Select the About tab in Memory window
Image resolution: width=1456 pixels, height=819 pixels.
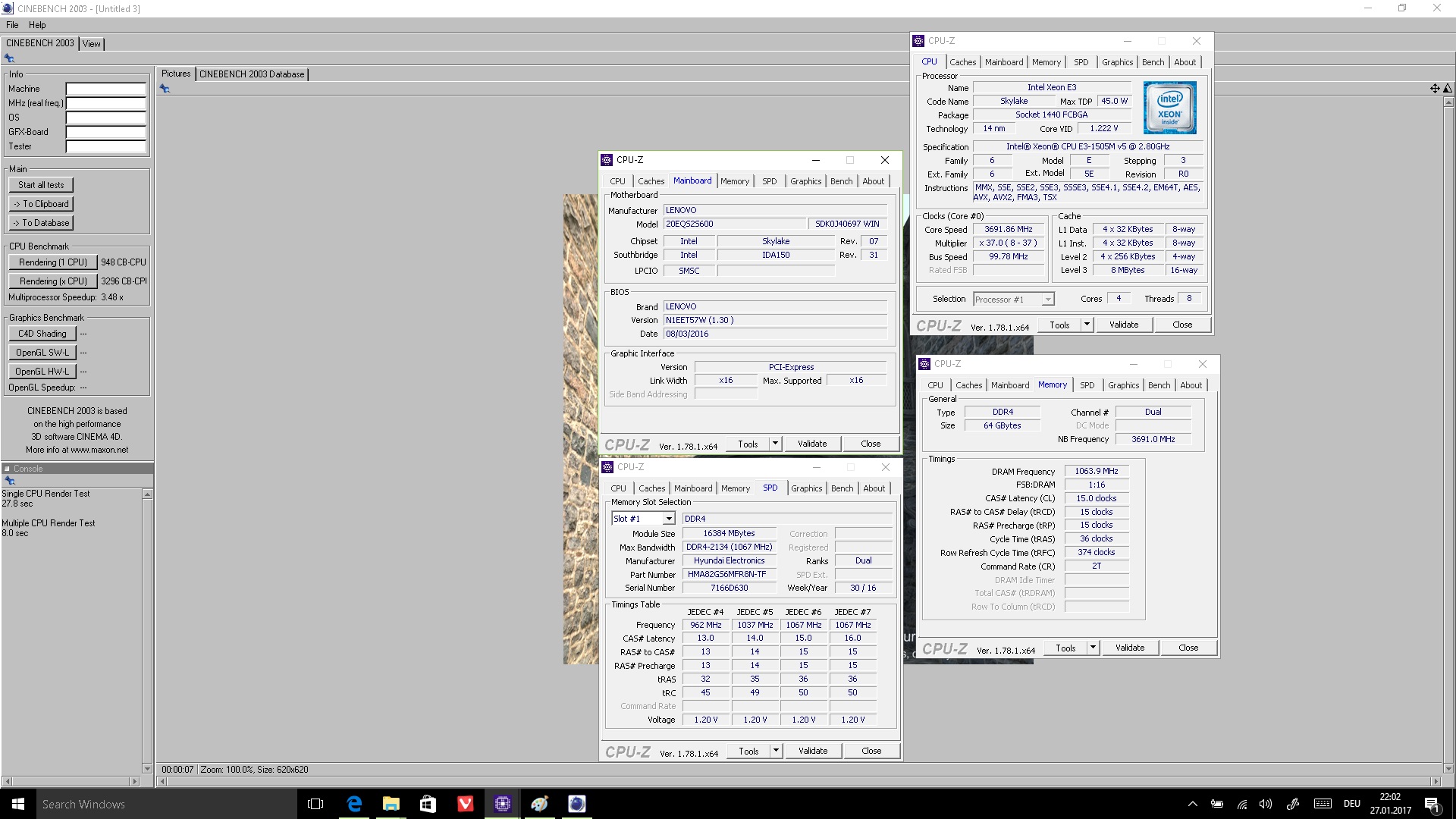point(1191,385)
